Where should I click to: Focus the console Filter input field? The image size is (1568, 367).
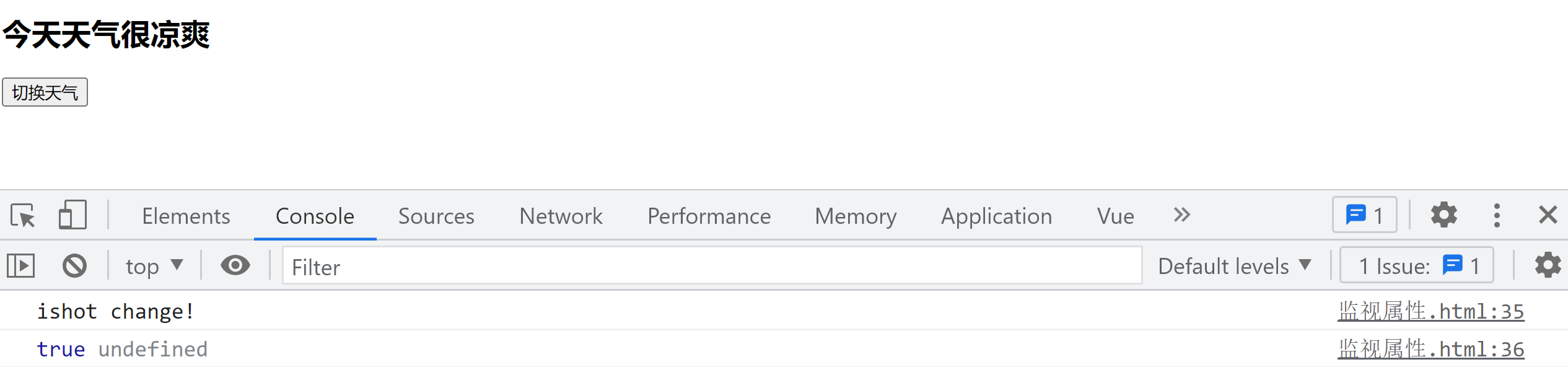[x=712, y=267]
